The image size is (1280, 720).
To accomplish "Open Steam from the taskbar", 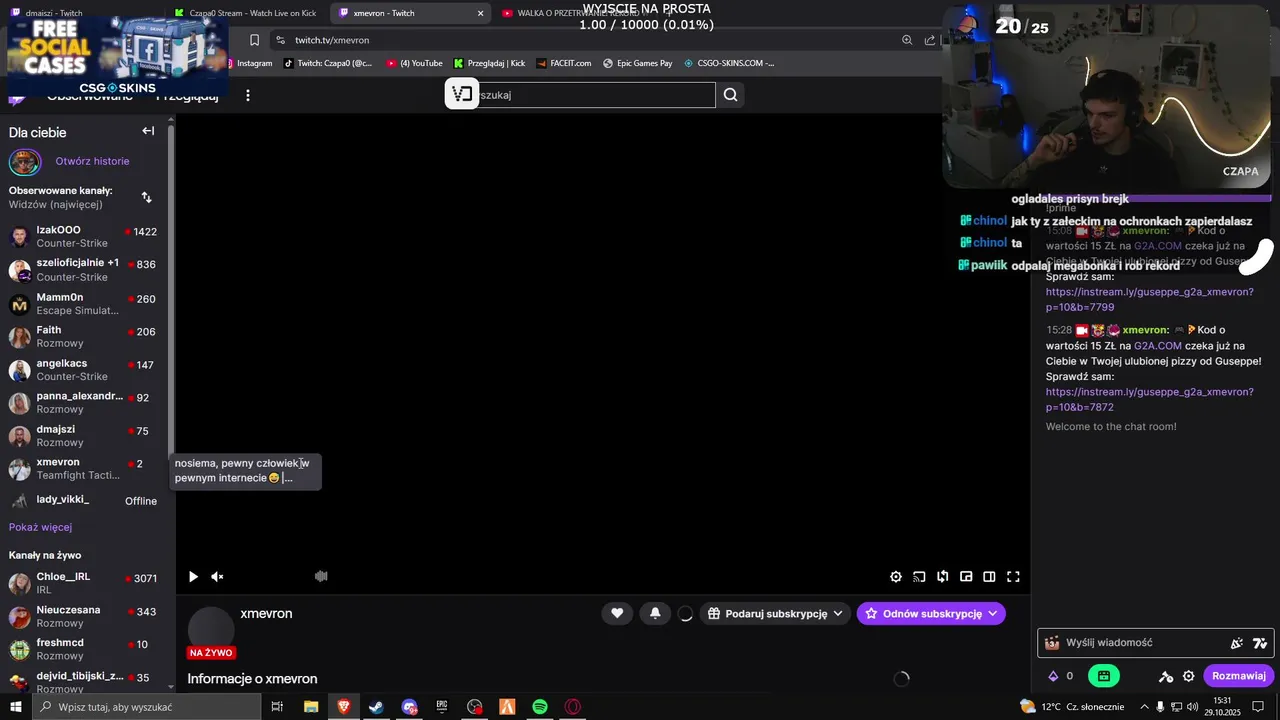I will [x=376, y=707].
